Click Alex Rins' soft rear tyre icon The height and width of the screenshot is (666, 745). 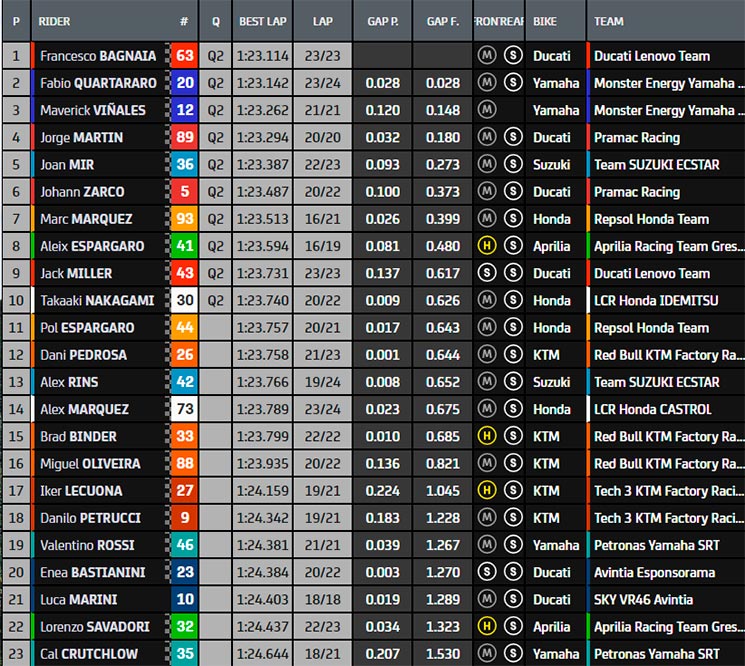pos(513,381)
